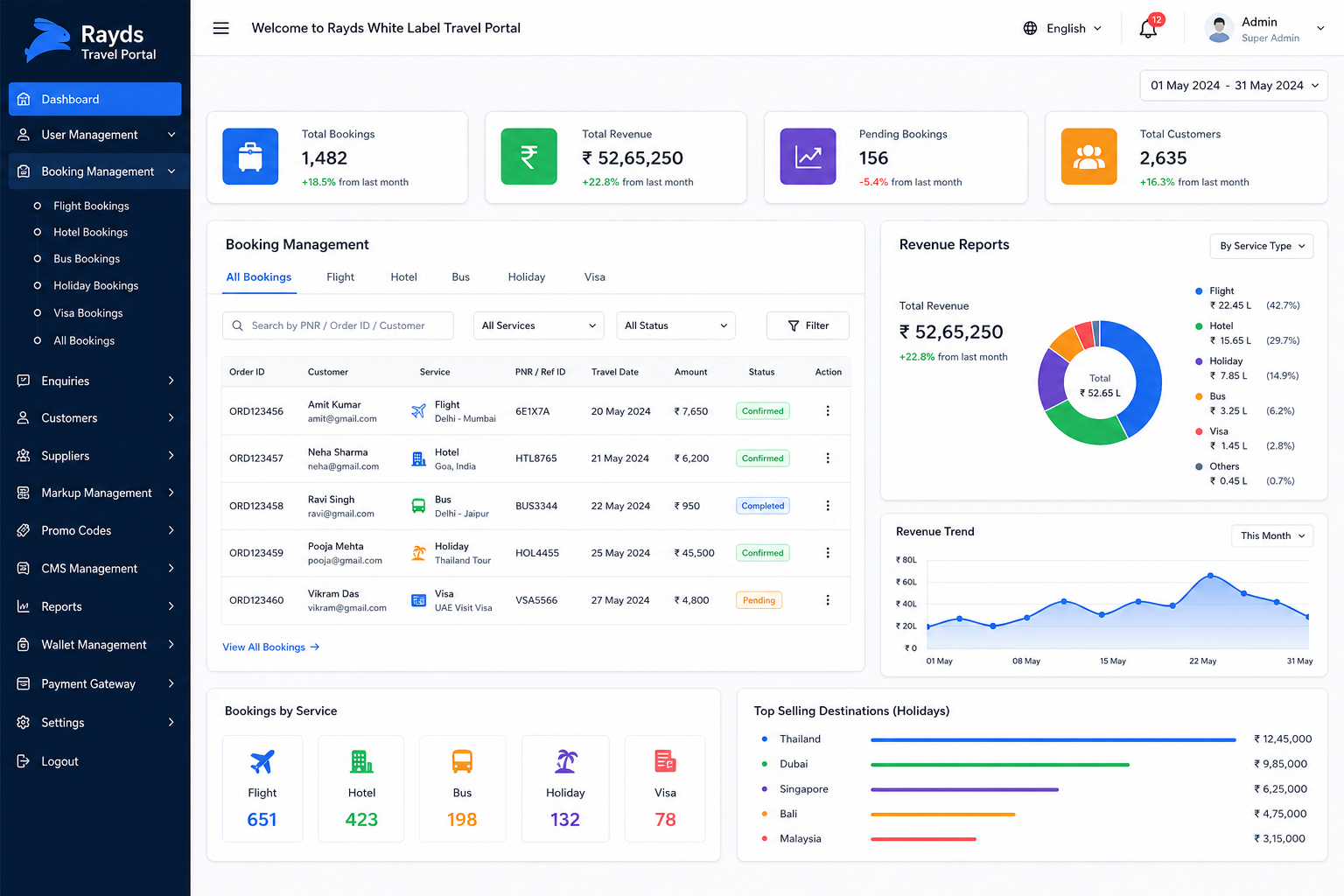The height and width of the screenshot is (896, 1344).
Task: Open Flight Bookings in sidebar
Action: click(x=91, y=206)
